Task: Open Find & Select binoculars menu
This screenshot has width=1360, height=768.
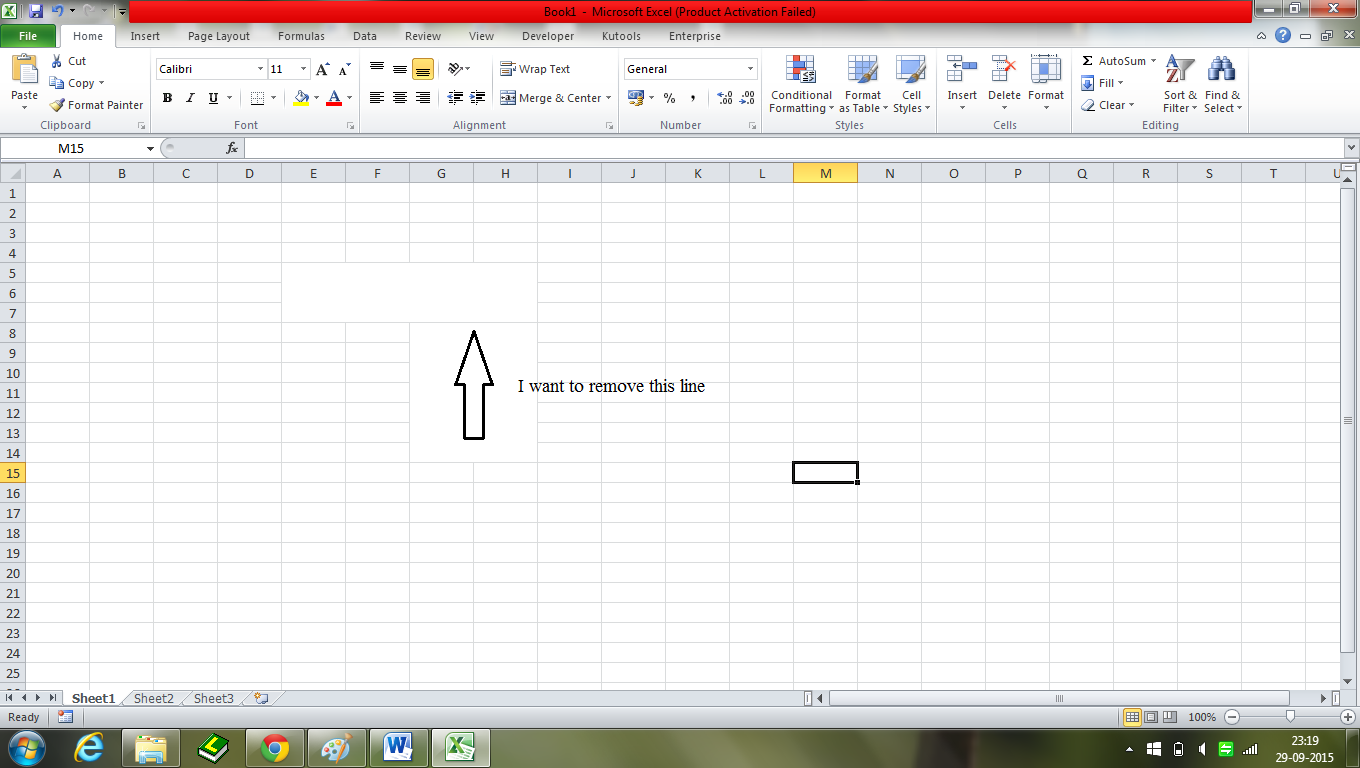Action: coord(1222,84)
